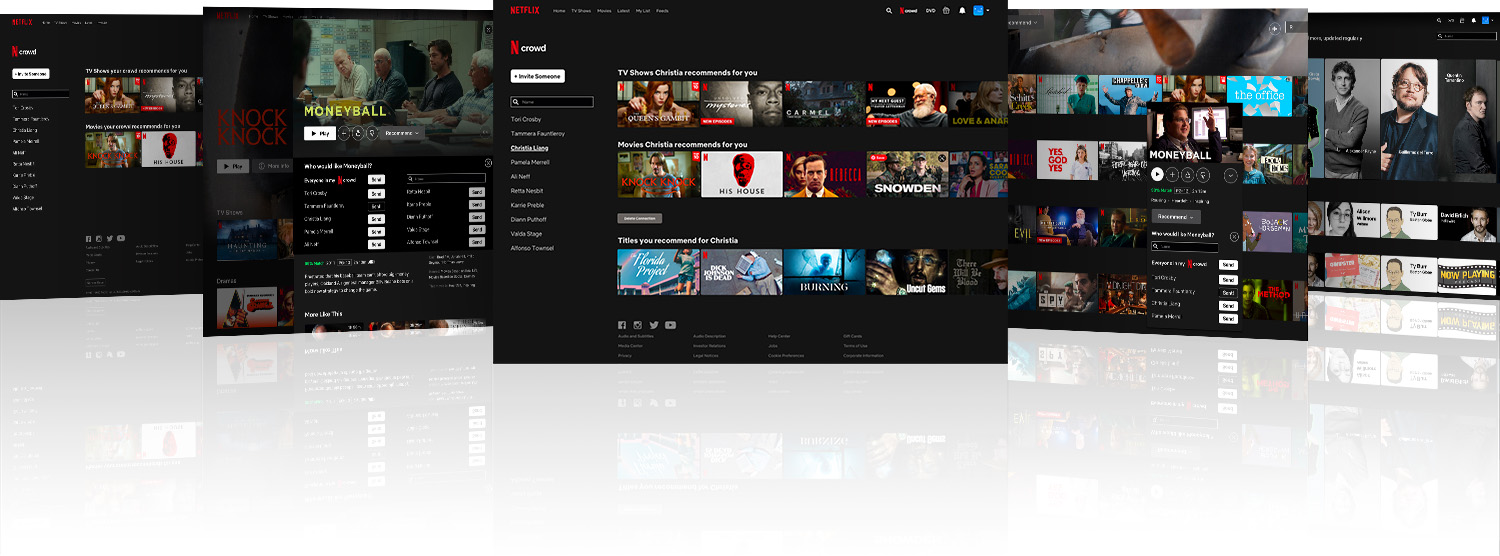
Task: Select Pamela Merrell in crowd list
Action: click(x=530, y=162)
